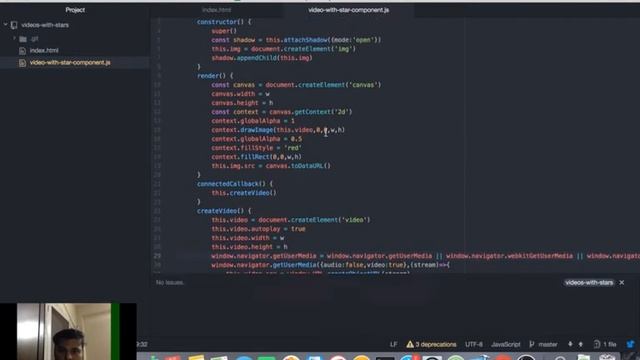
Task: Click the context.fillStyle = 'red' line
Action: 256,148
